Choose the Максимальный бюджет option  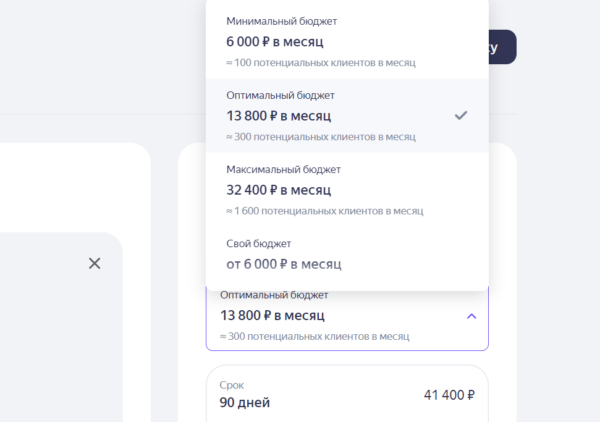coord(347,190)
